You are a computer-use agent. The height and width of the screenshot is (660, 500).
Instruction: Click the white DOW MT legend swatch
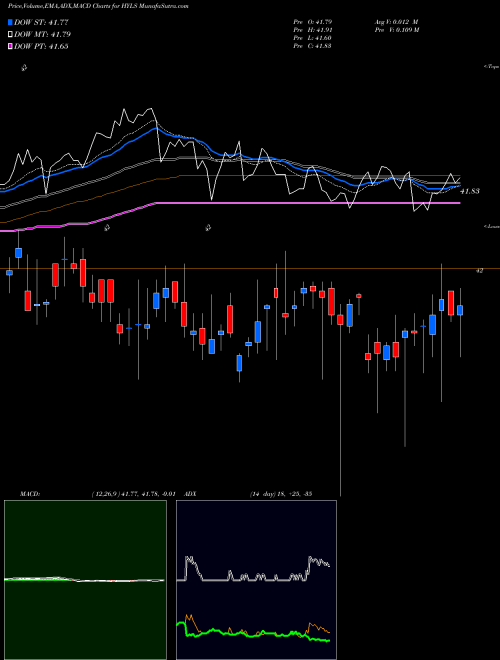coord(10,34)
